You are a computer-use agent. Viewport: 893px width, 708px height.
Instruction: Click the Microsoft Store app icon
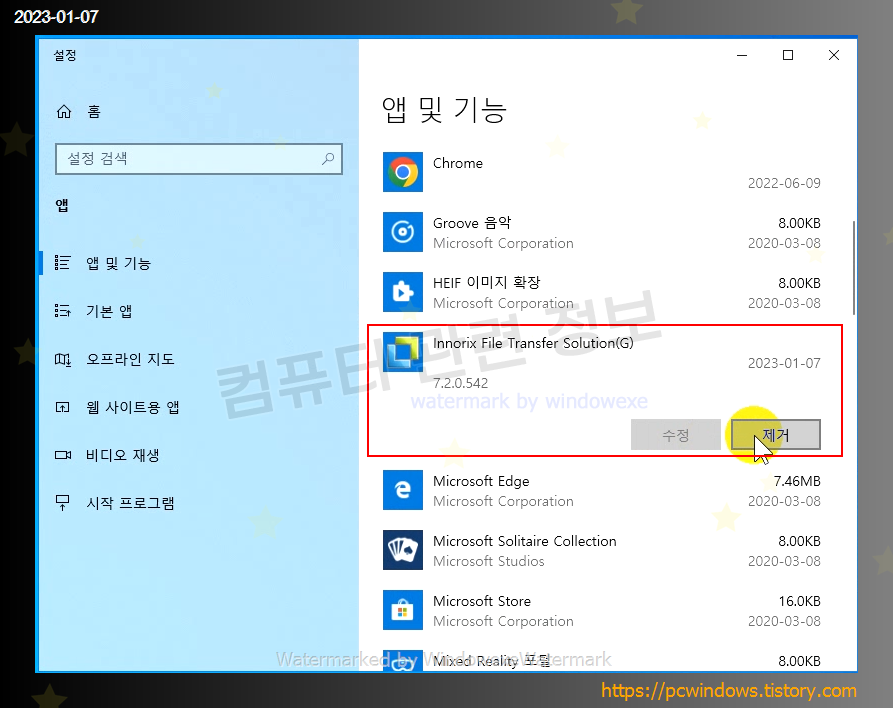click(403, 609)
